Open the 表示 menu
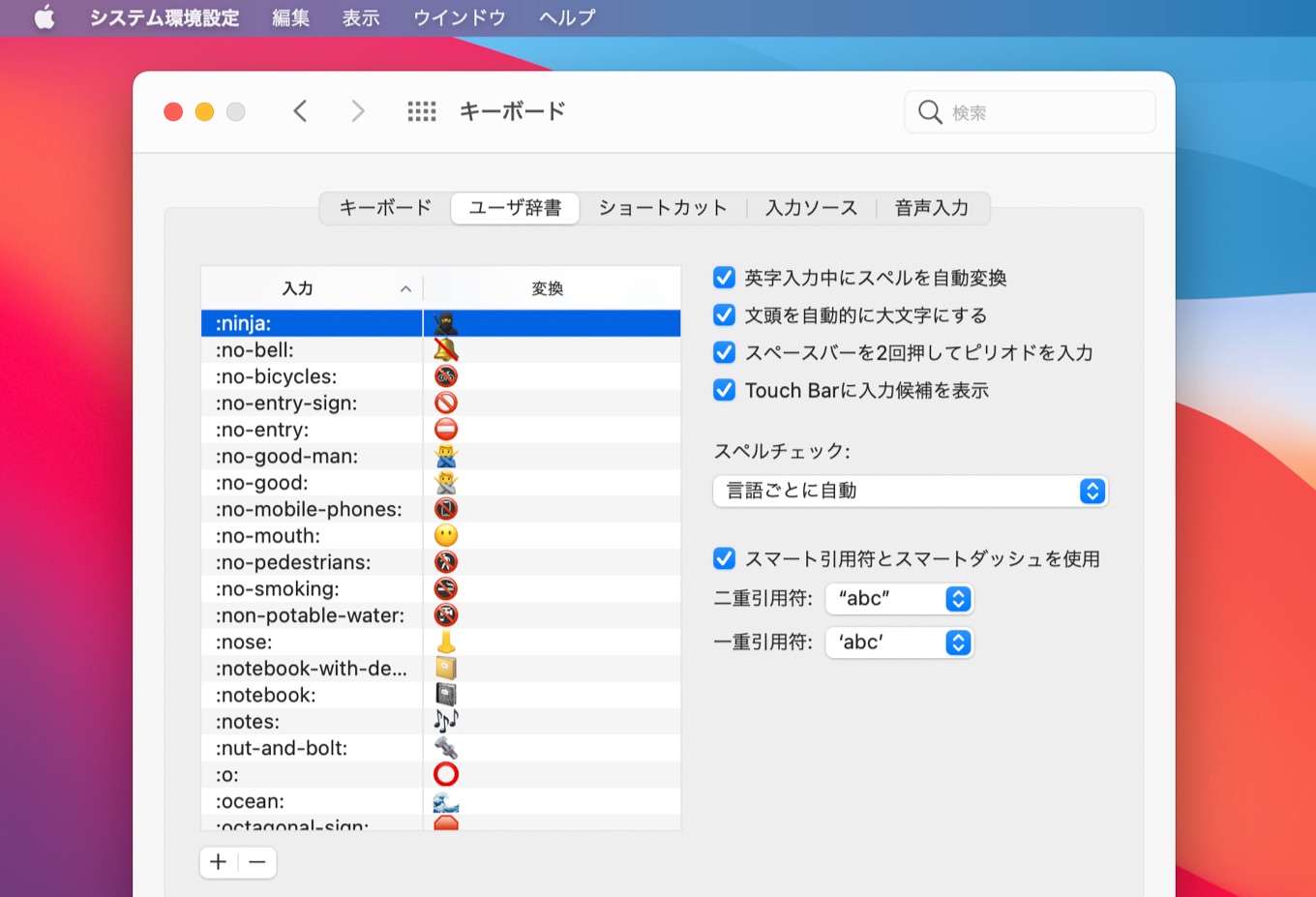This screenshot has height=897, width=1316. pos(361,17)
